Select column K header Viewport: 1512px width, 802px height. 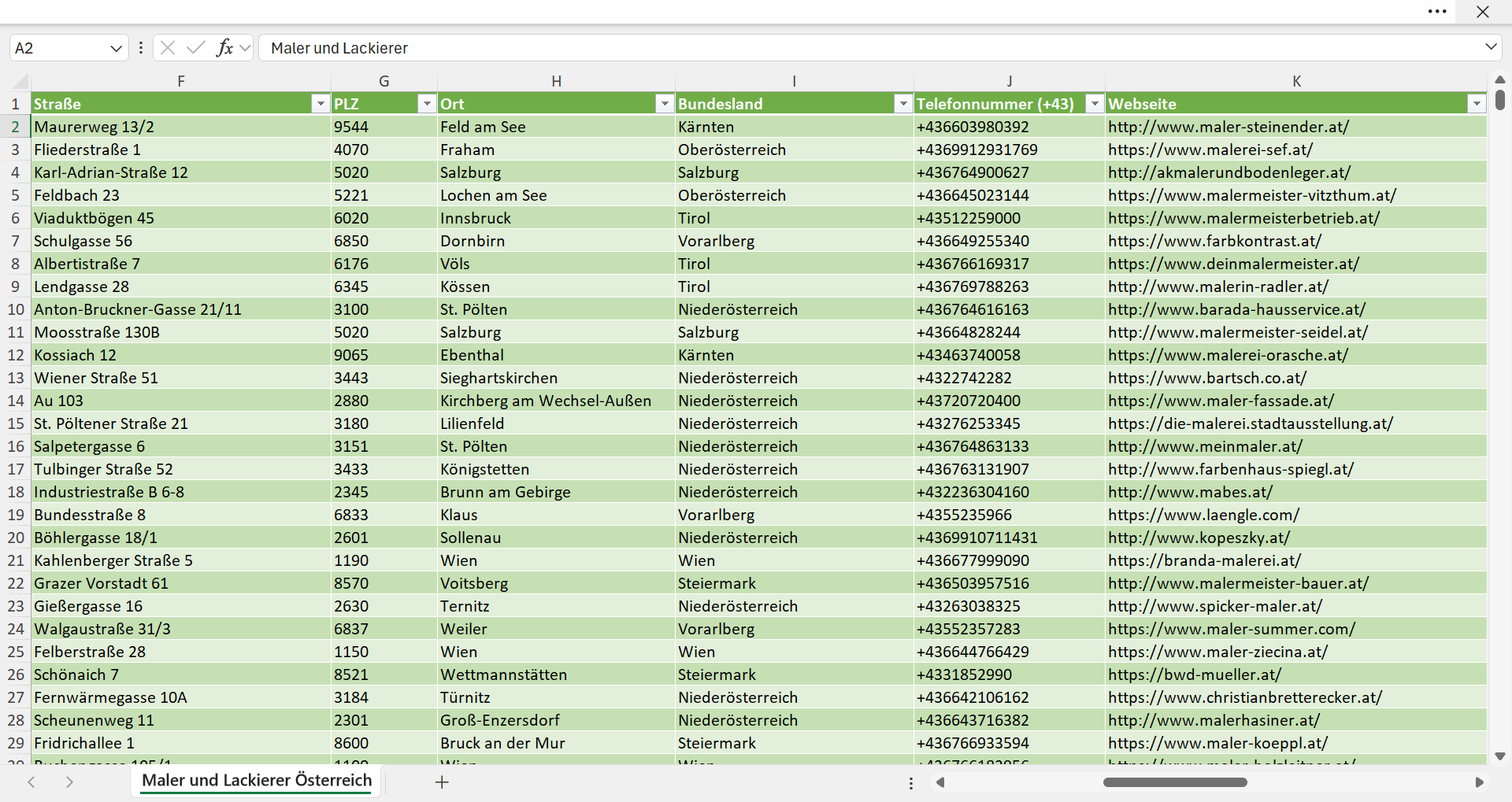(1296, 81)
